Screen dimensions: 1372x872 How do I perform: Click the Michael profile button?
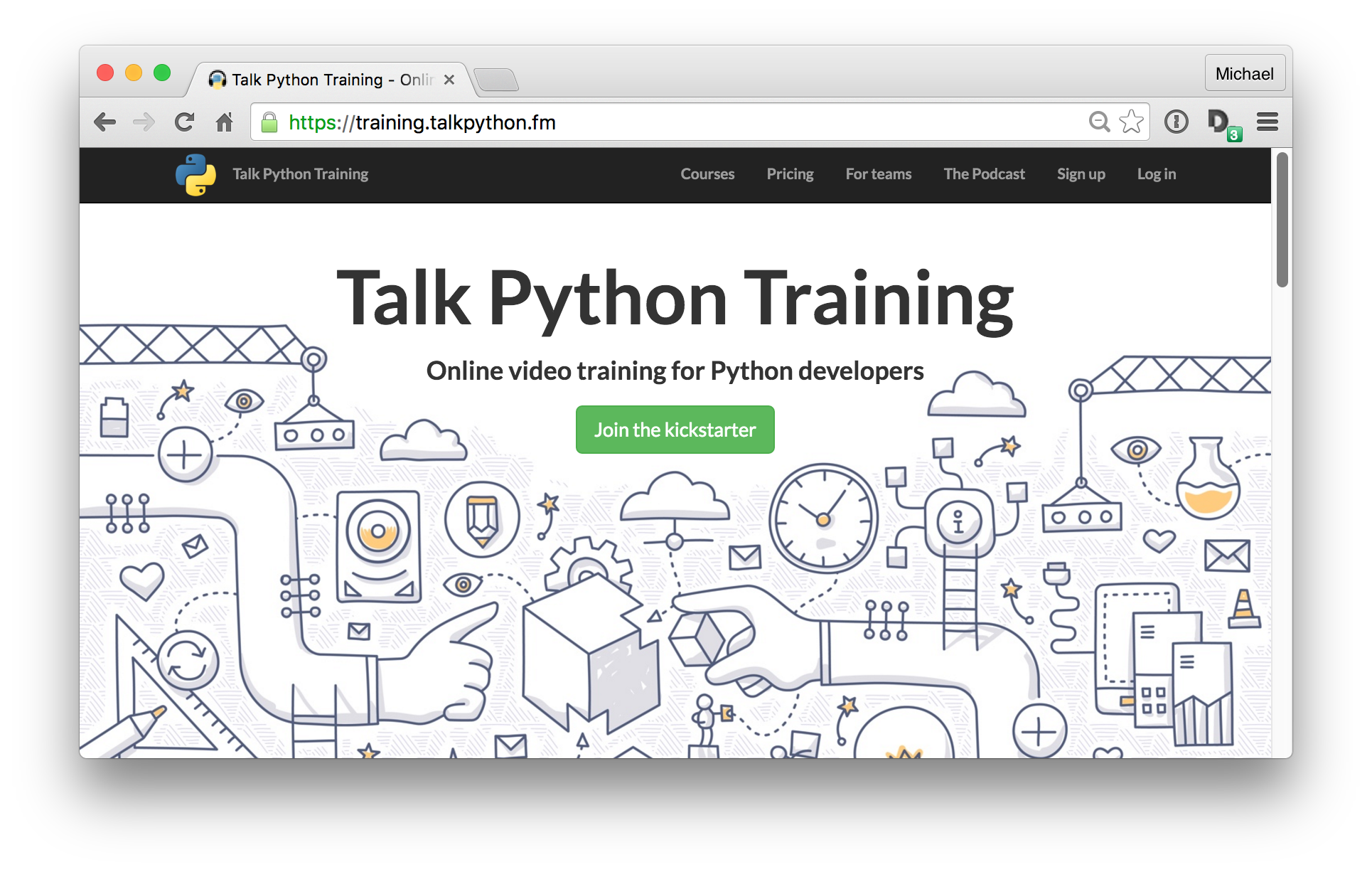coord(1244,73)
